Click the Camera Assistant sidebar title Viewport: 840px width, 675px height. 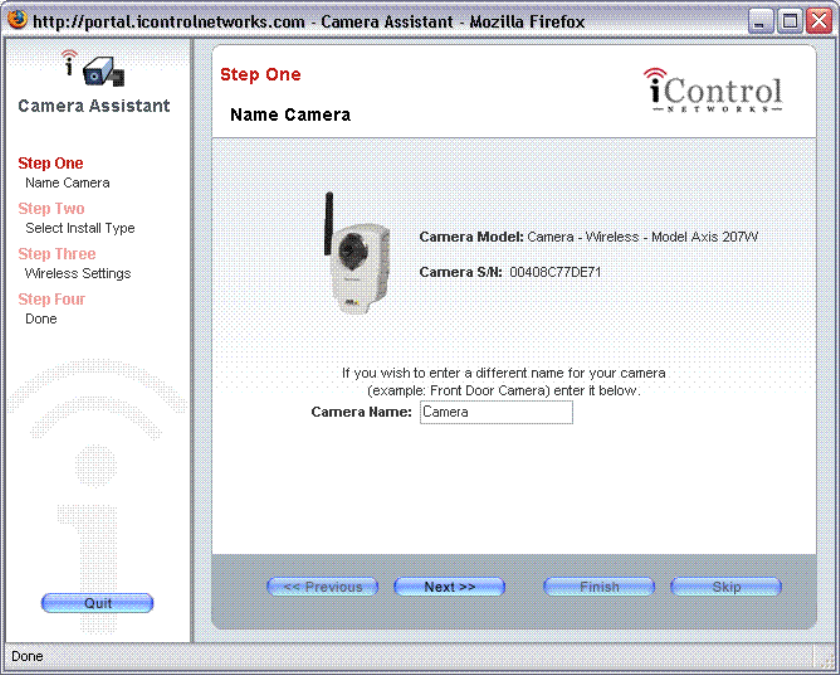point(94,106)
